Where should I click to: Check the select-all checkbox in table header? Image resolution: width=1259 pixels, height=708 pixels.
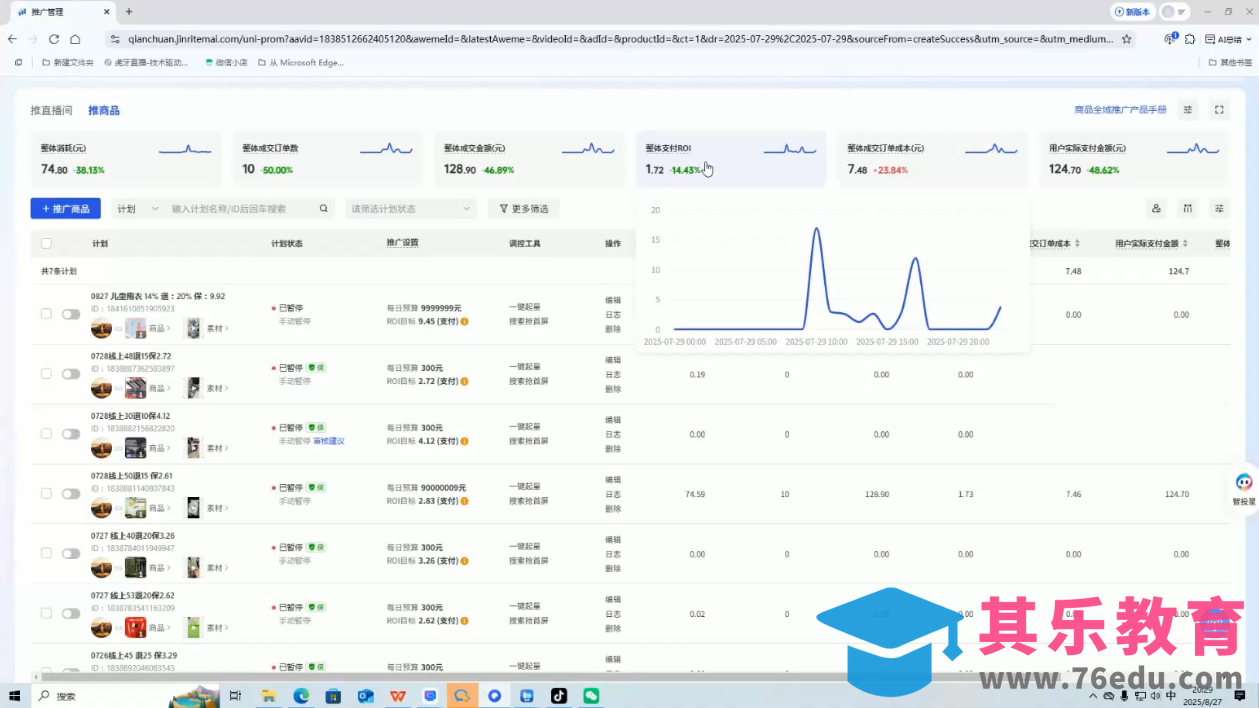click(x=46, y=244)
